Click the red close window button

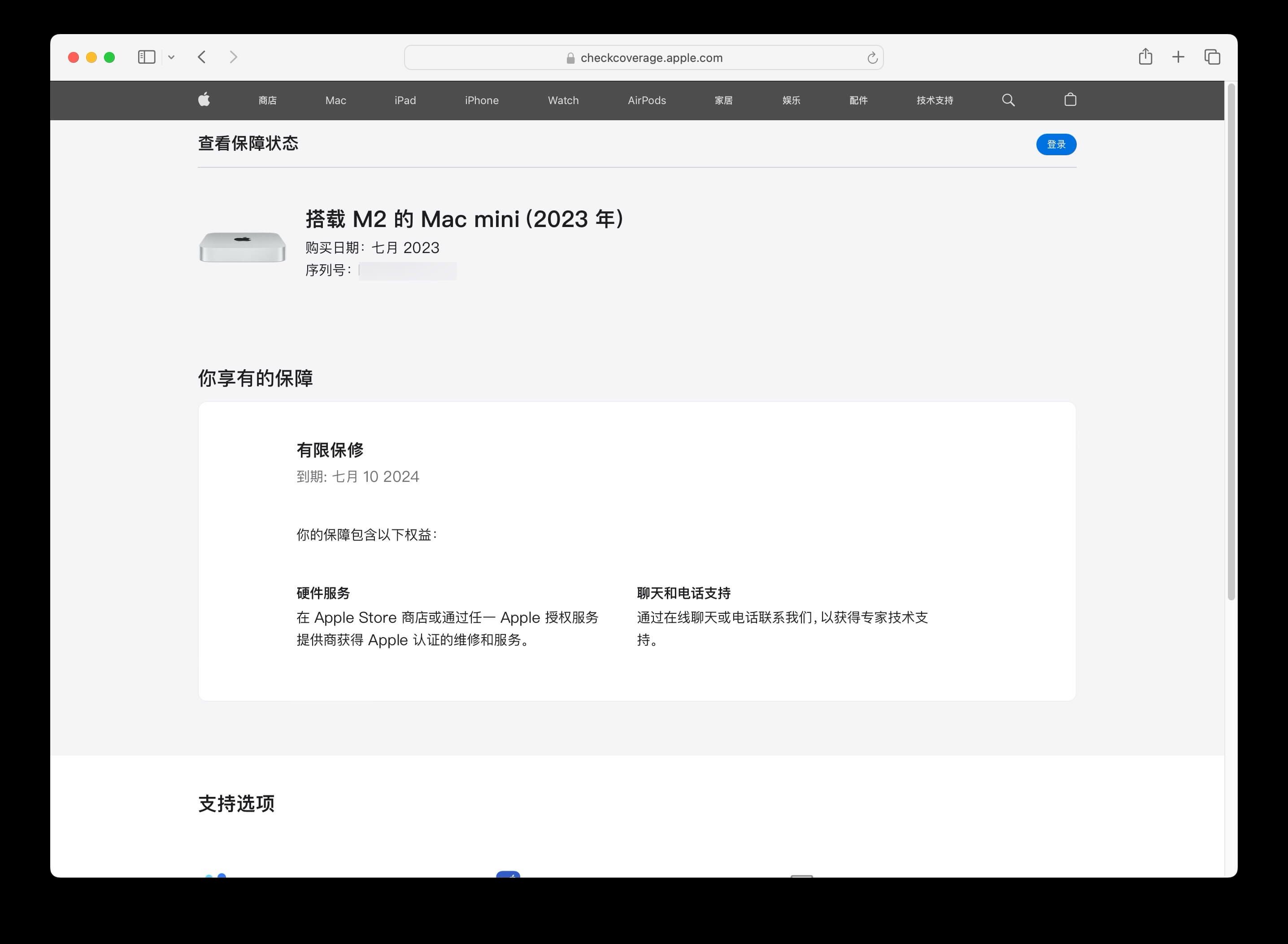point(73,57)
